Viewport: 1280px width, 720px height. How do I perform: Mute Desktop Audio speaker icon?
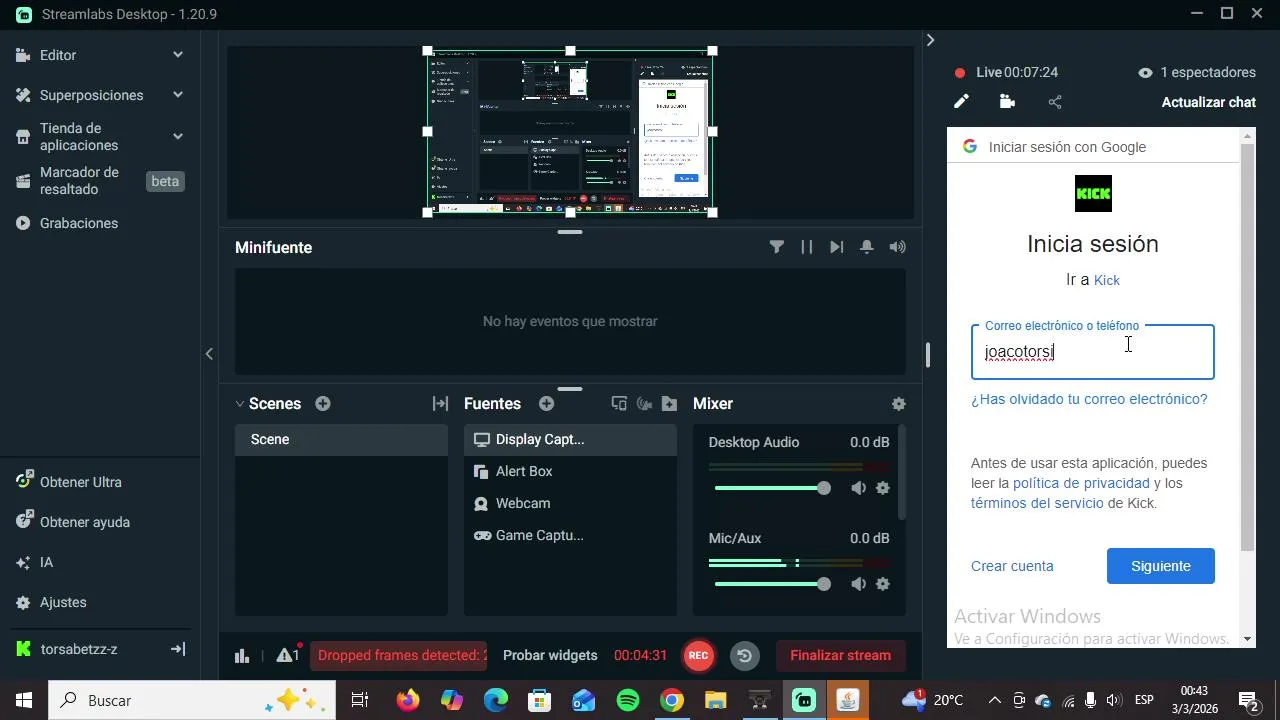858,488
